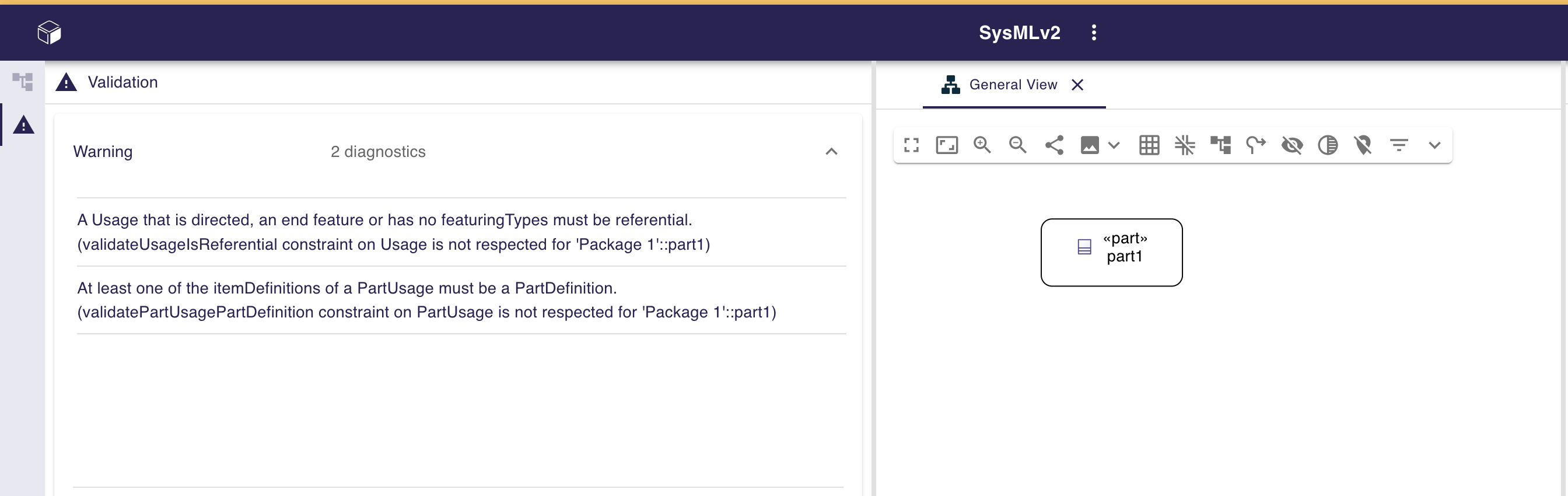Toggle full screen mode in diagram toolbar
The image size is (1568, 496).
[x=911, y=145]
